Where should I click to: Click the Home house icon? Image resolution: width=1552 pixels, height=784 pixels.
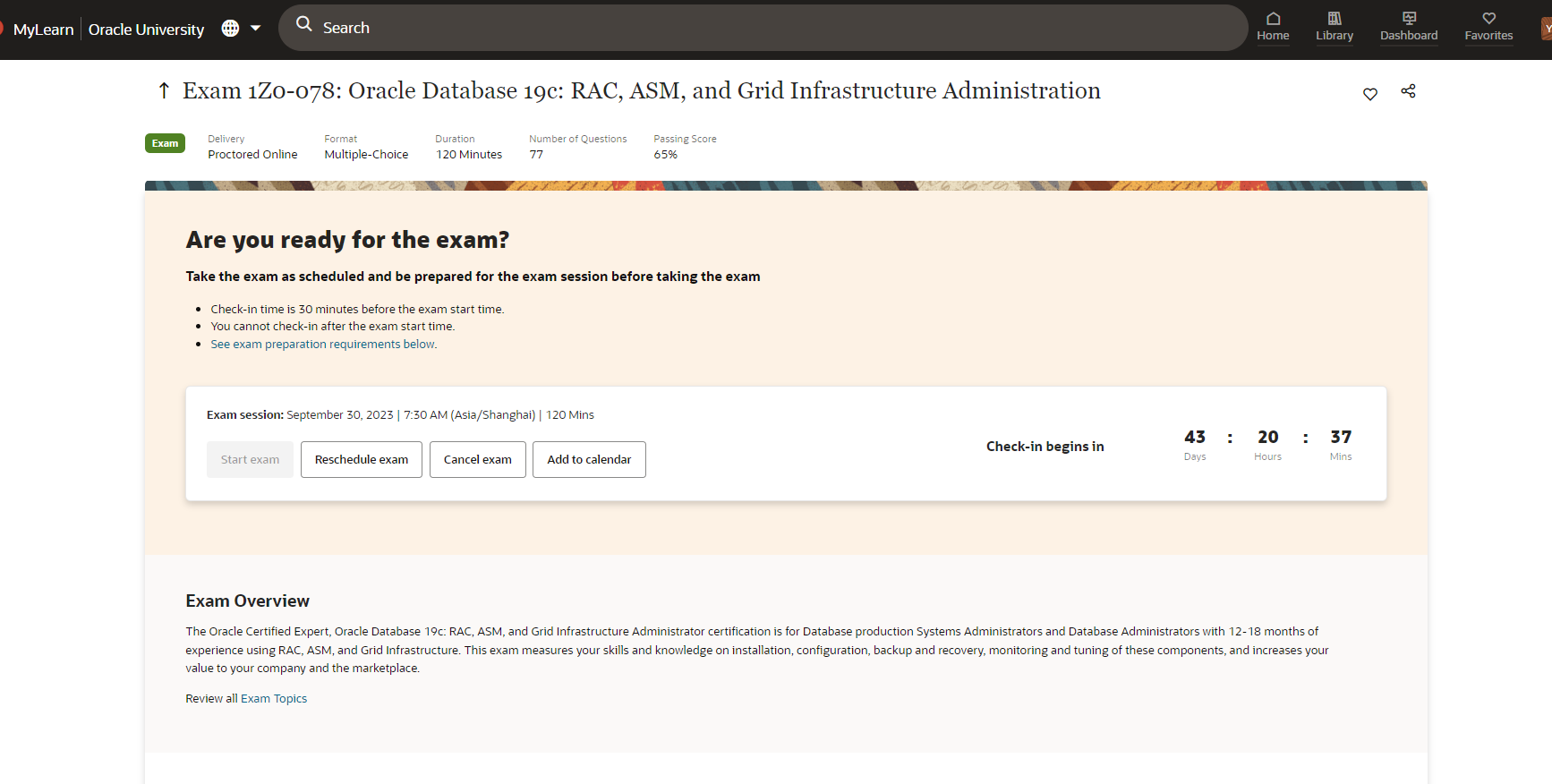(x=1274, y=19)
